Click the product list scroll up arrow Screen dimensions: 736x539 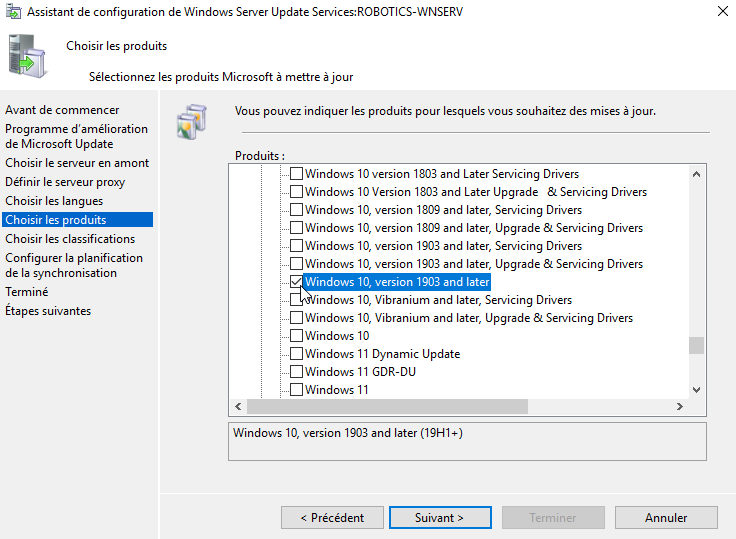coord(697,174)
